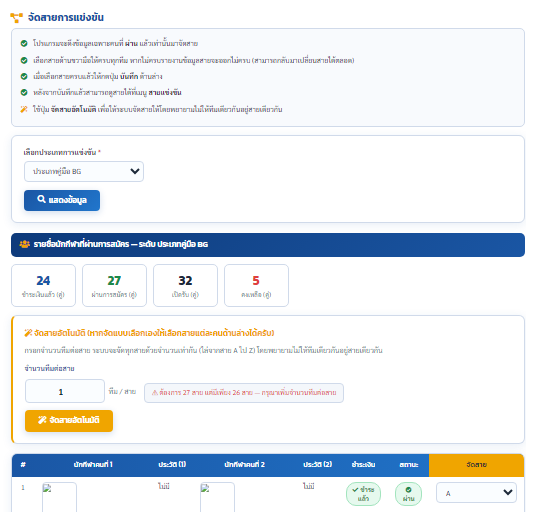The height and width of the screenshot is (512, 535).
Task: Click the people group icon in blue header
Action: tap(25, 244)
